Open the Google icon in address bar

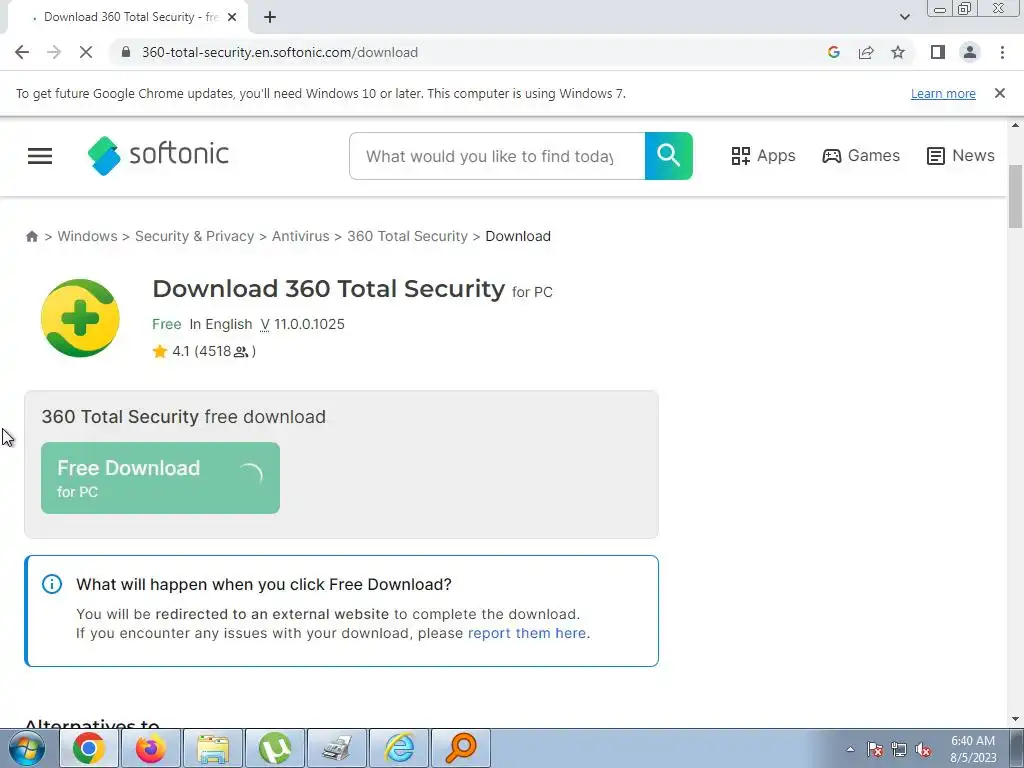click(x=833, y=52)
